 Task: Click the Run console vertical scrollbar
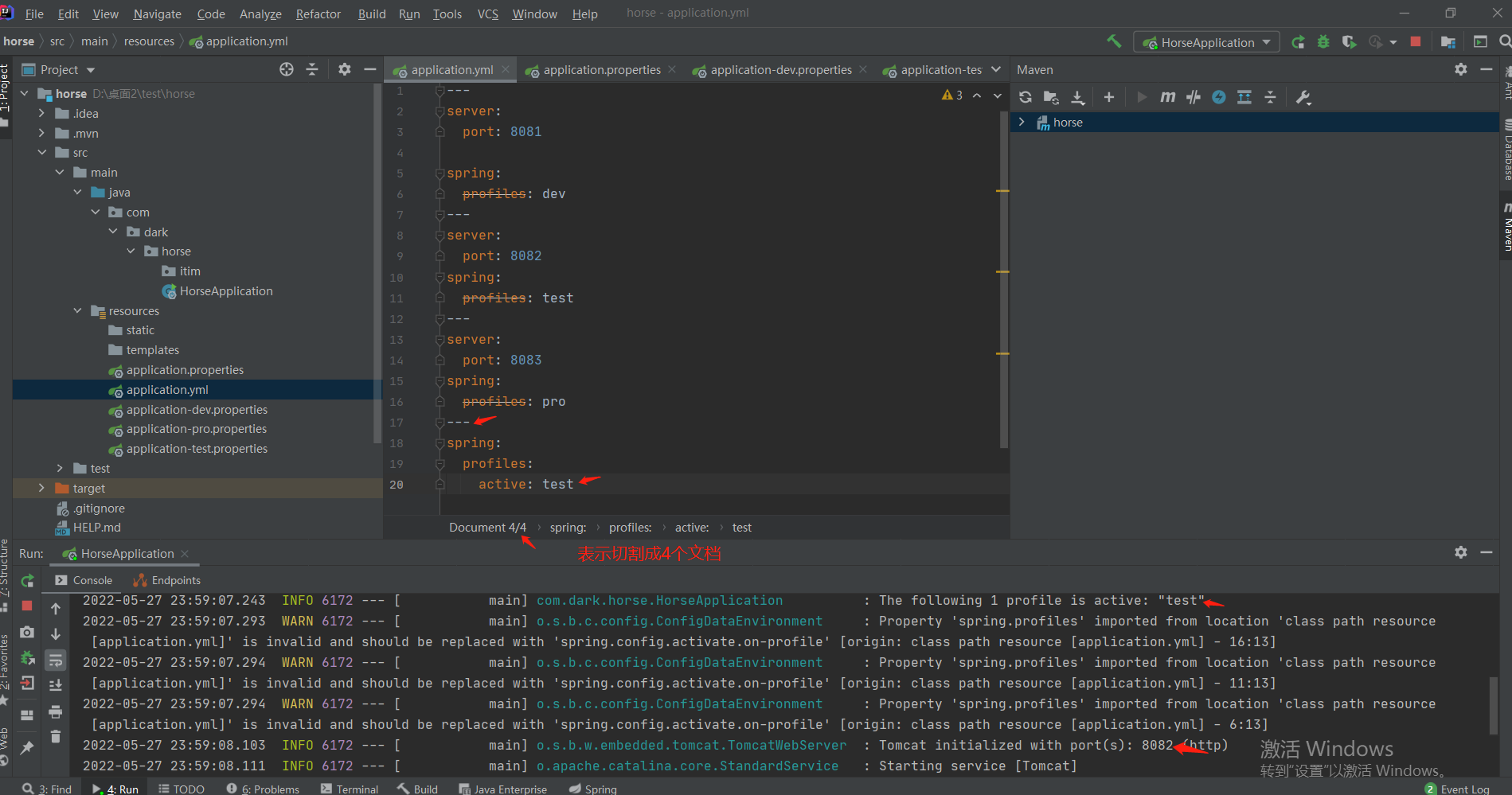pyautogui.click(x=1494, y=704)
